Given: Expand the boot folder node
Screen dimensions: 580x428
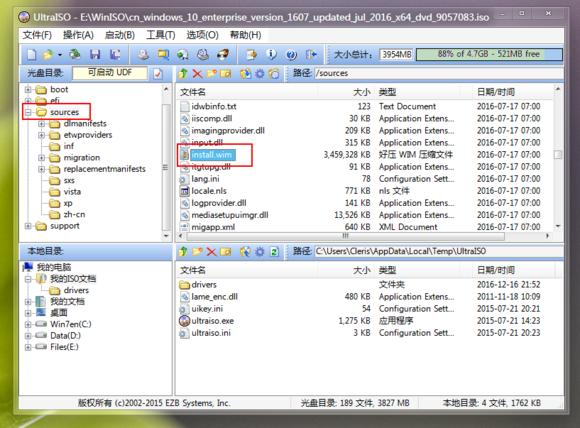Looking at the screenshot, I should (x=28, y=89).
